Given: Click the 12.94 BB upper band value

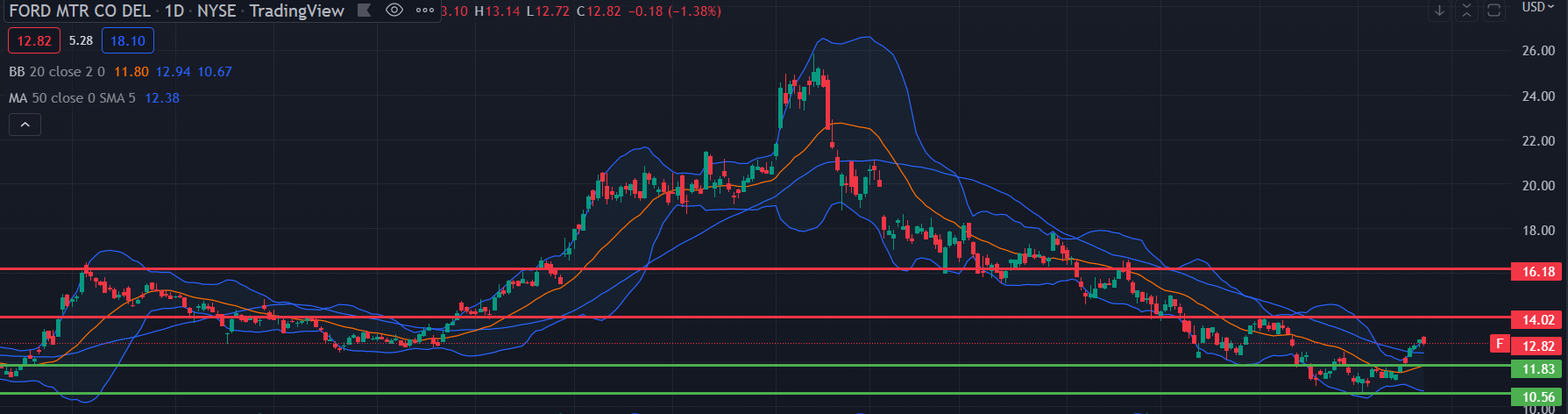Looking at the screenshot, I should pyautogui.click(x=173, y=72).
